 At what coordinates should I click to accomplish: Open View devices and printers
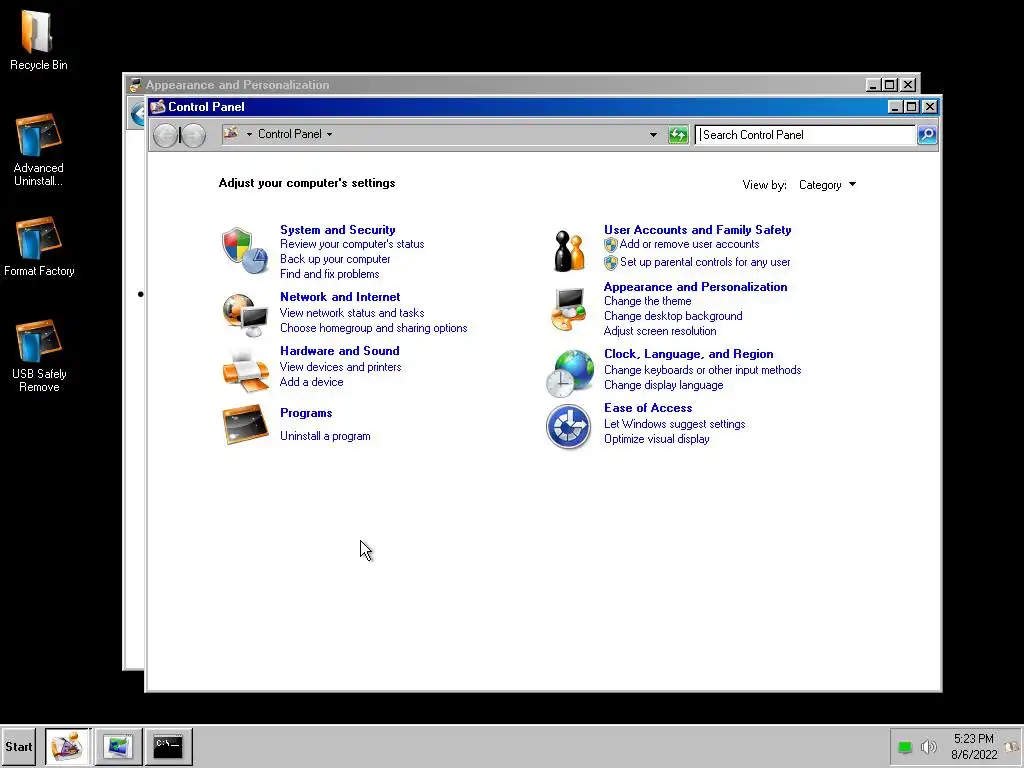(x=340, y=368)
